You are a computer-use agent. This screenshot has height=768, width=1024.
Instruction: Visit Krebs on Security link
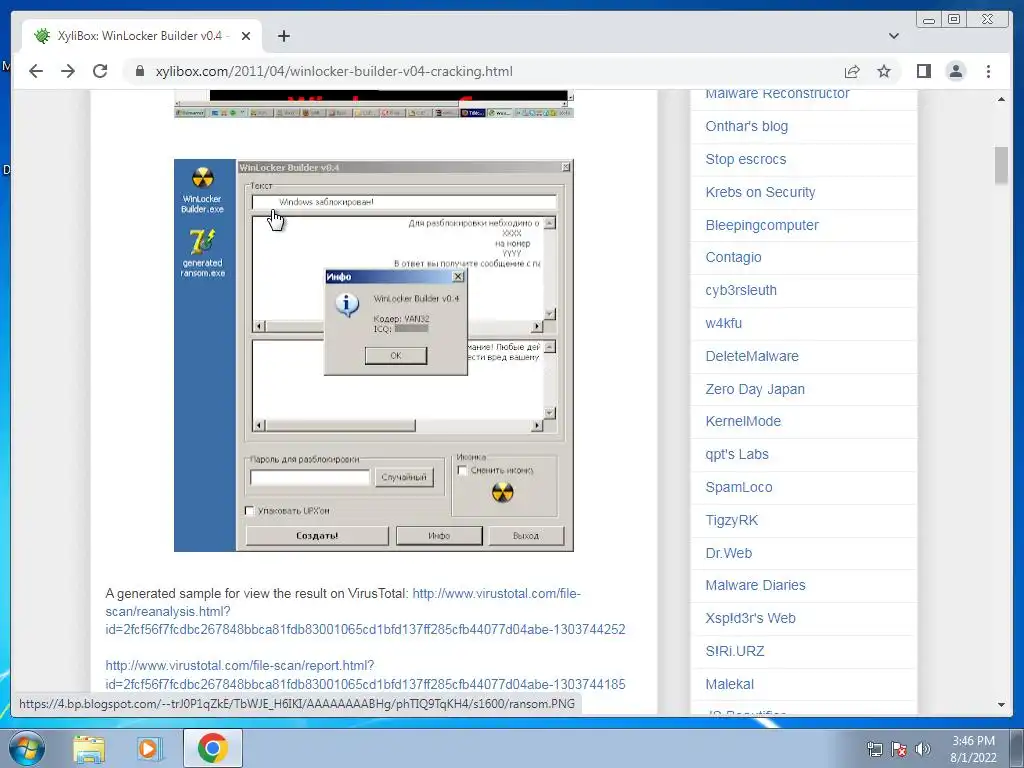pos(760,192)
